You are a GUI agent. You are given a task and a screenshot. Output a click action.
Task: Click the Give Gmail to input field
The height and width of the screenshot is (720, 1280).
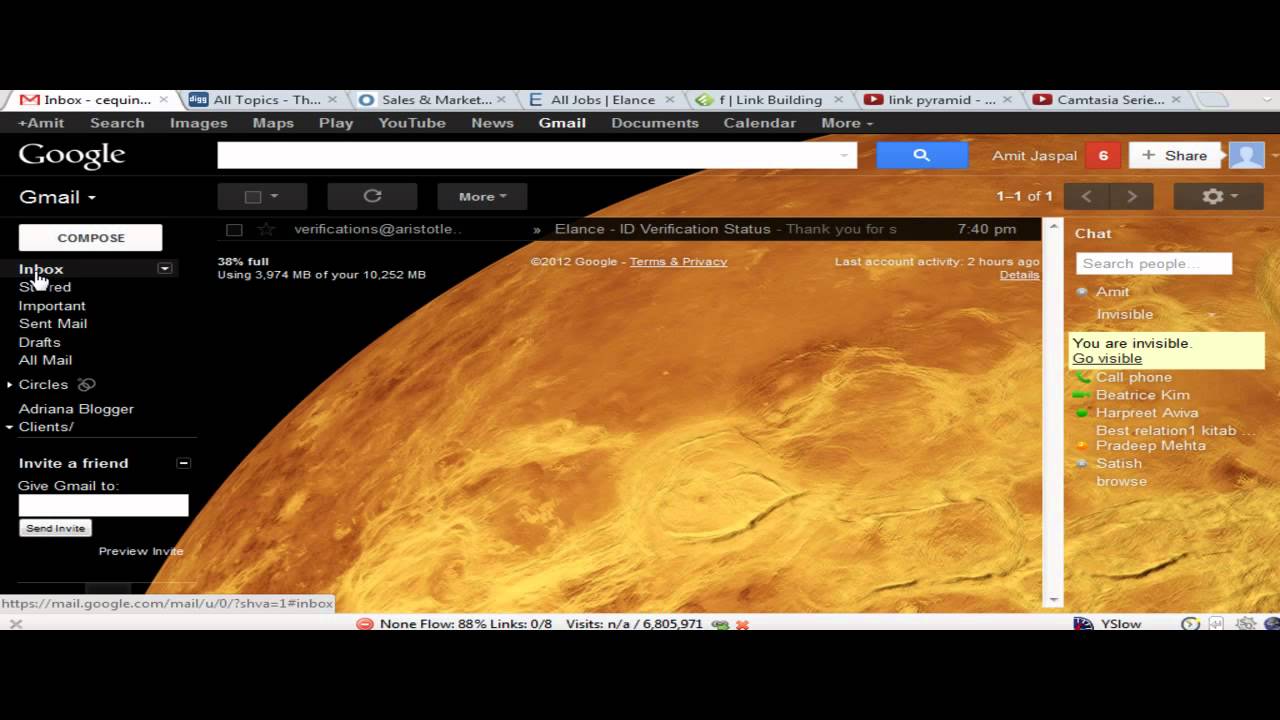(x=103, y=506)
